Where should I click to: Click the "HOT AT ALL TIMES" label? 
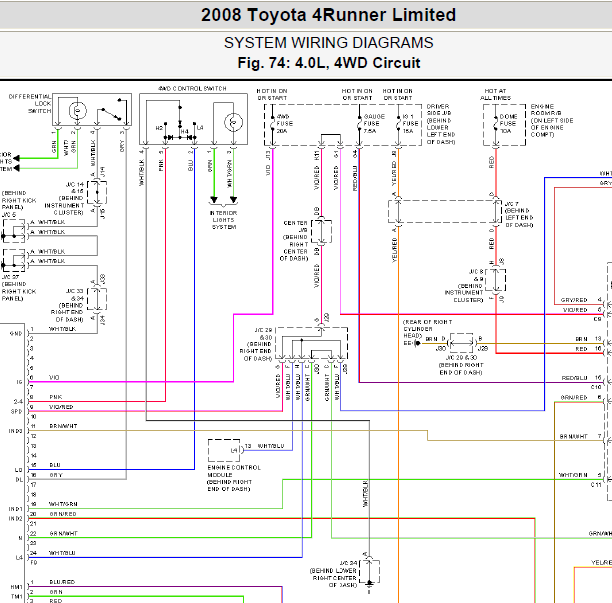click(x=495, y=94)
